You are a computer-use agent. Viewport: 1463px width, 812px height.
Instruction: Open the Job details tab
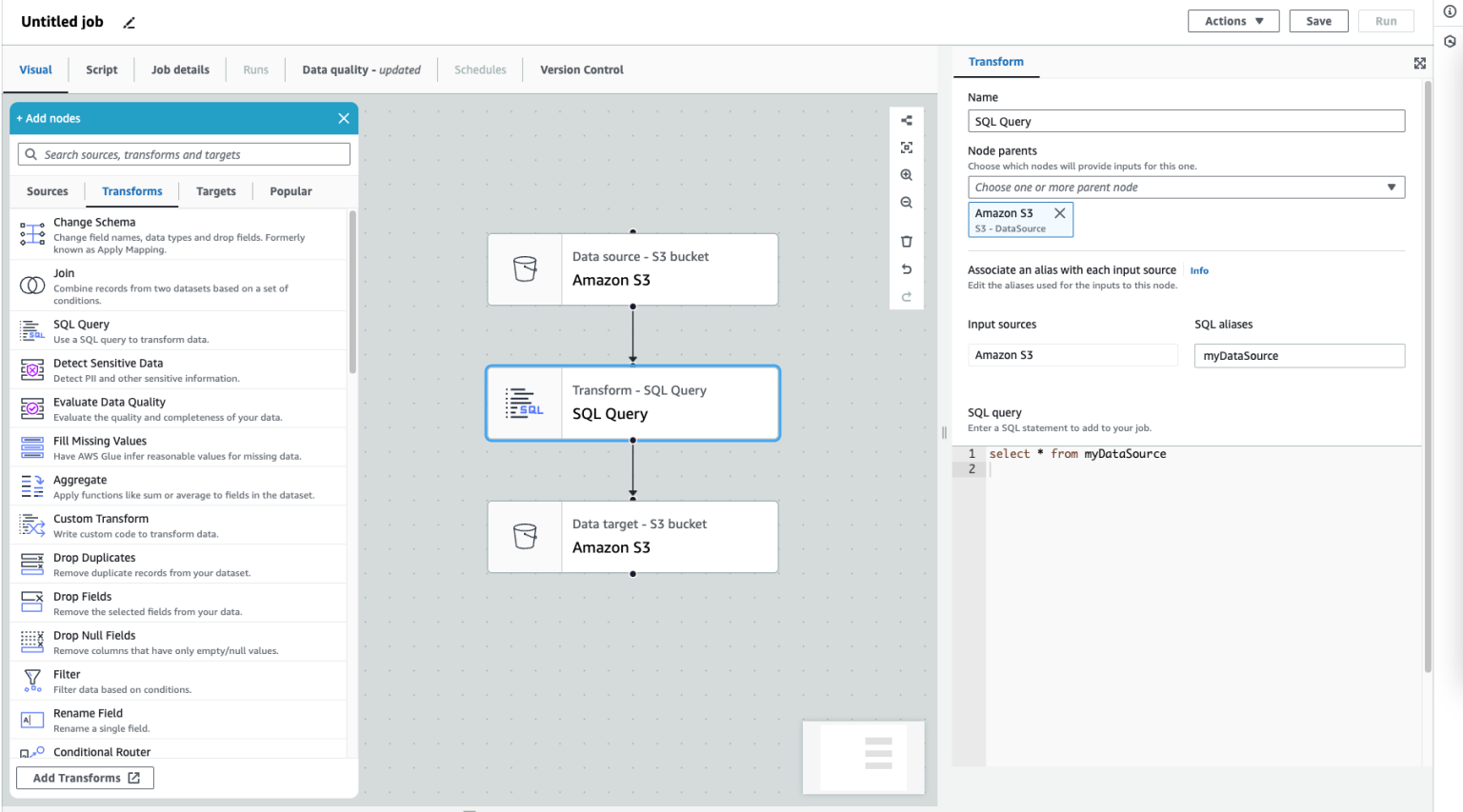180,69
